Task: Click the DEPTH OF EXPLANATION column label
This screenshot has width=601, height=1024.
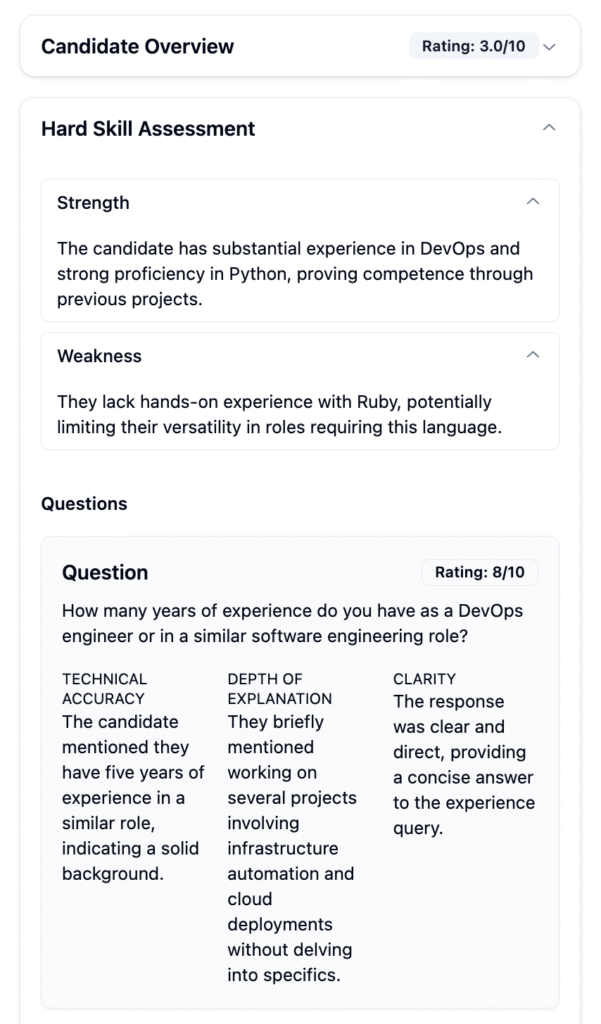Action: tap(280, 689)
